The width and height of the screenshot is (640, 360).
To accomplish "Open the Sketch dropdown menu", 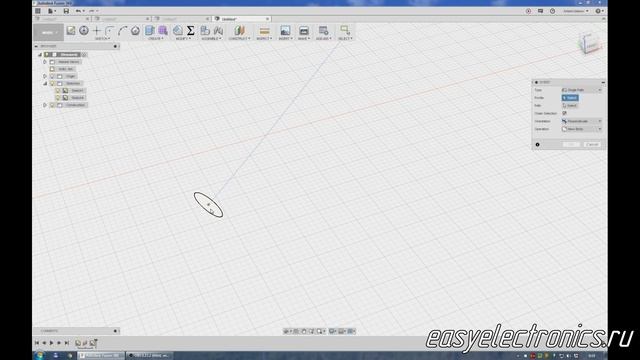I will 102,39.
